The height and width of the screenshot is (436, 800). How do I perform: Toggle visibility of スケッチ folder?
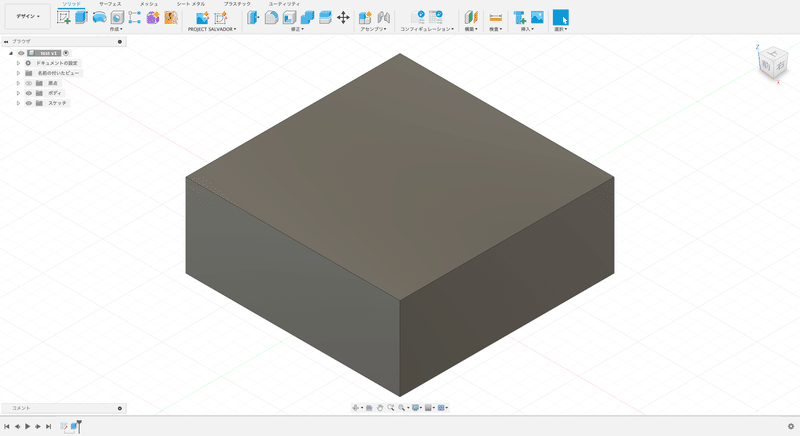(29, 103)
